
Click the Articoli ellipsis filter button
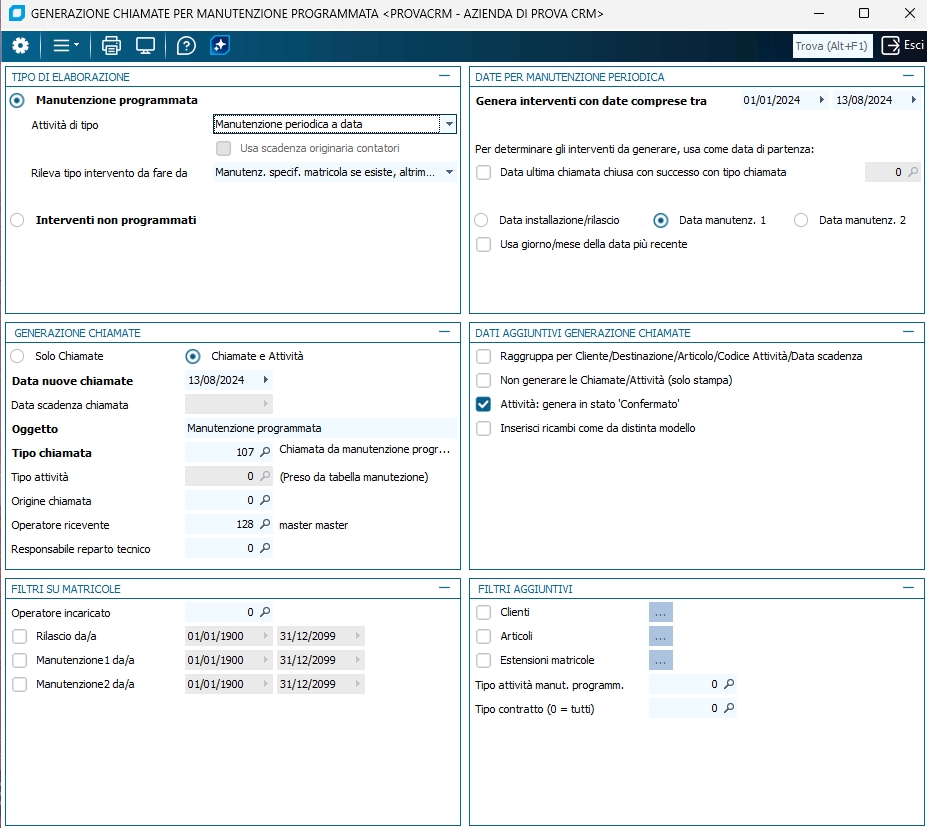click(x=660, y=636)
